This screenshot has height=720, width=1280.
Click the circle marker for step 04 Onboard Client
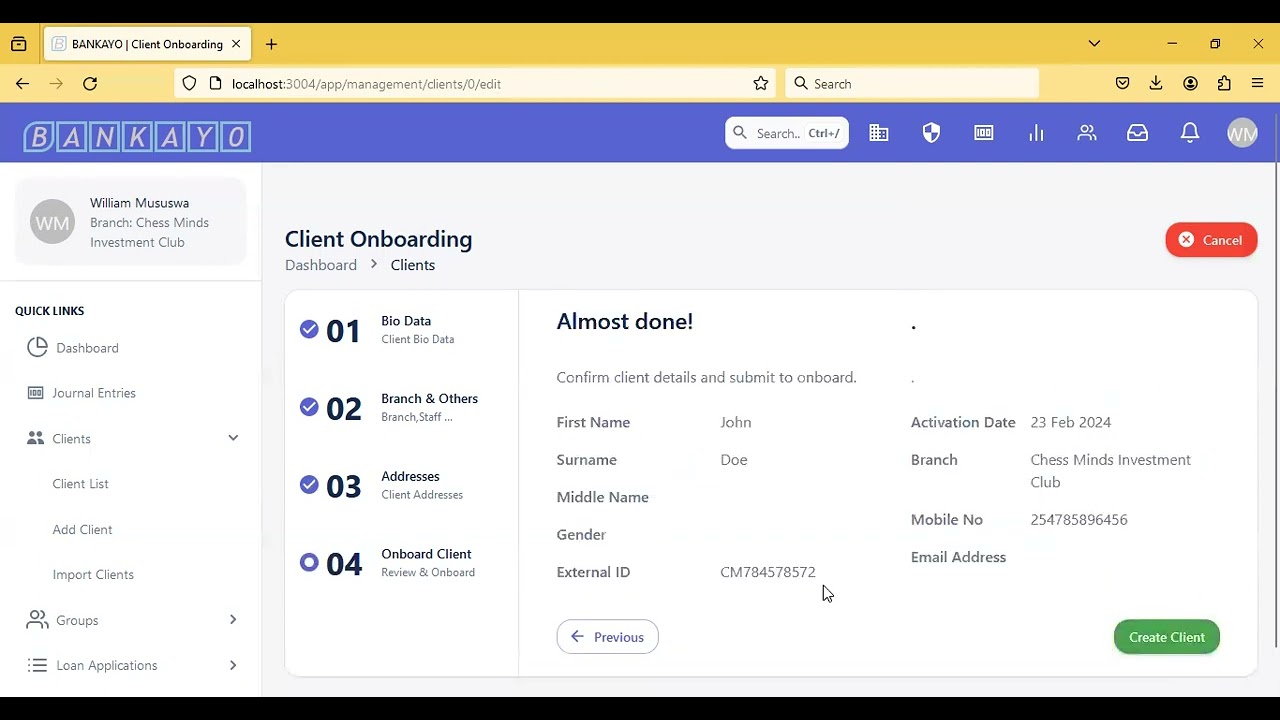click(x=309, y=563)
